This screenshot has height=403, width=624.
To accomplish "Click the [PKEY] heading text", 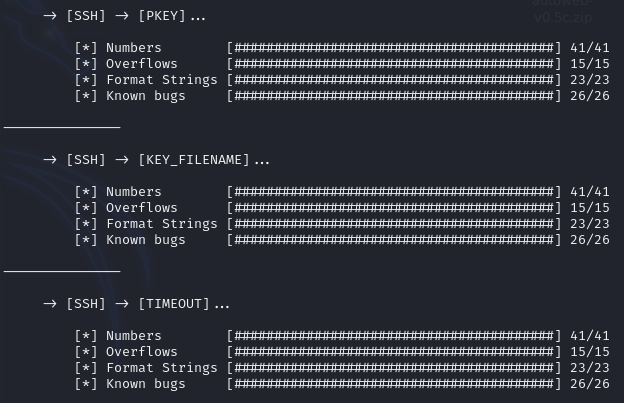I will 162,16.
